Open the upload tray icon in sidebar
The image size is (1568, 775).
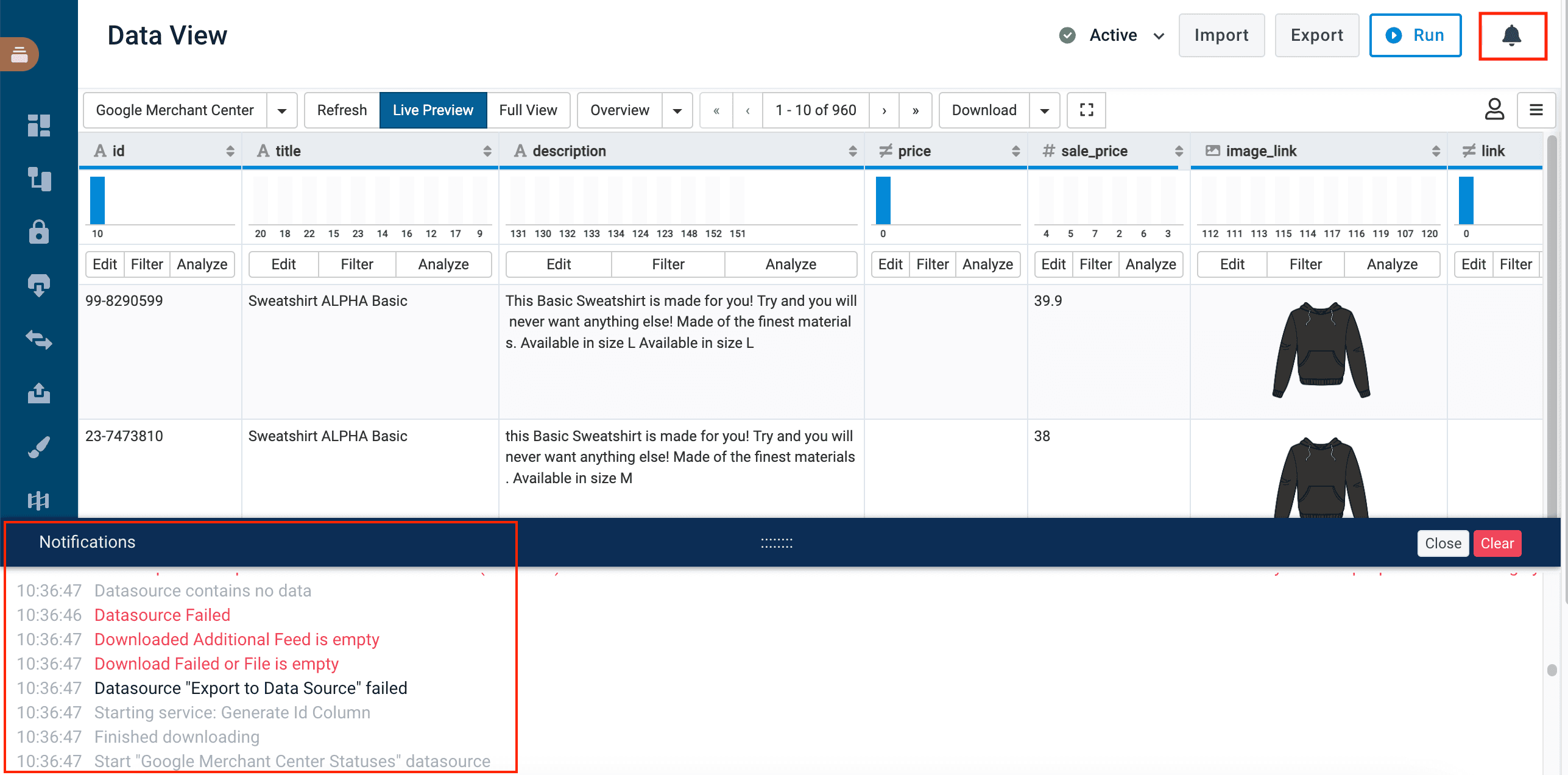[x=38, y=394]
